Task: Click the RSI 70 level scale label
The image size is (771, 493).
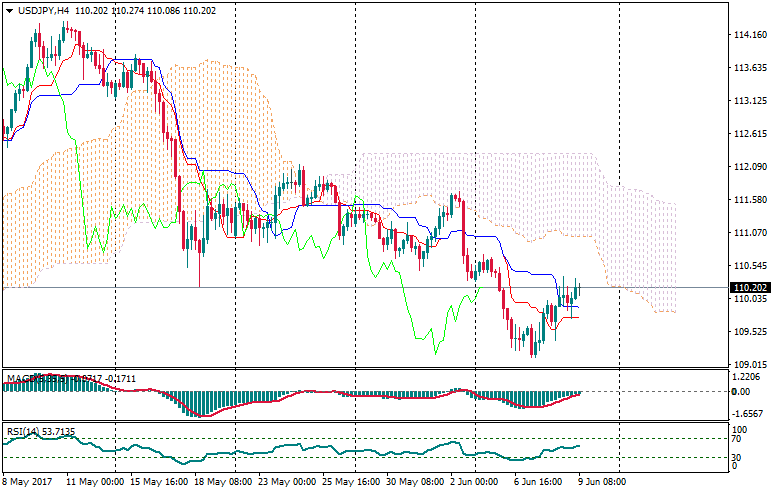Action: click(737, 439)
